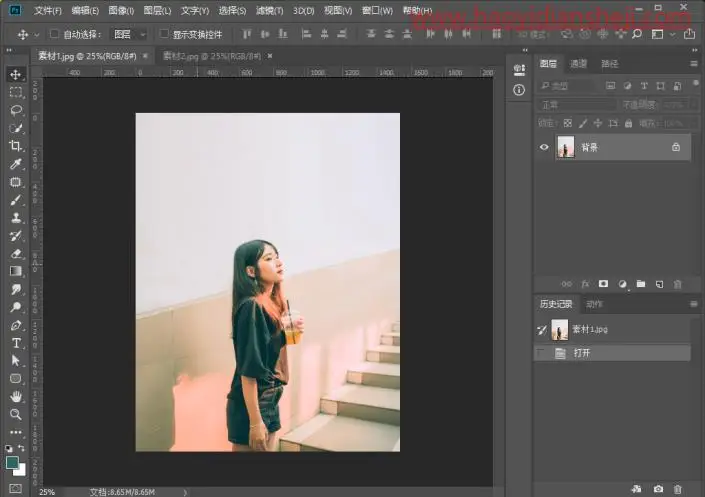Click the 背景 layer thumbnail
The image size is (705, 497).
(x=566, y=147)
